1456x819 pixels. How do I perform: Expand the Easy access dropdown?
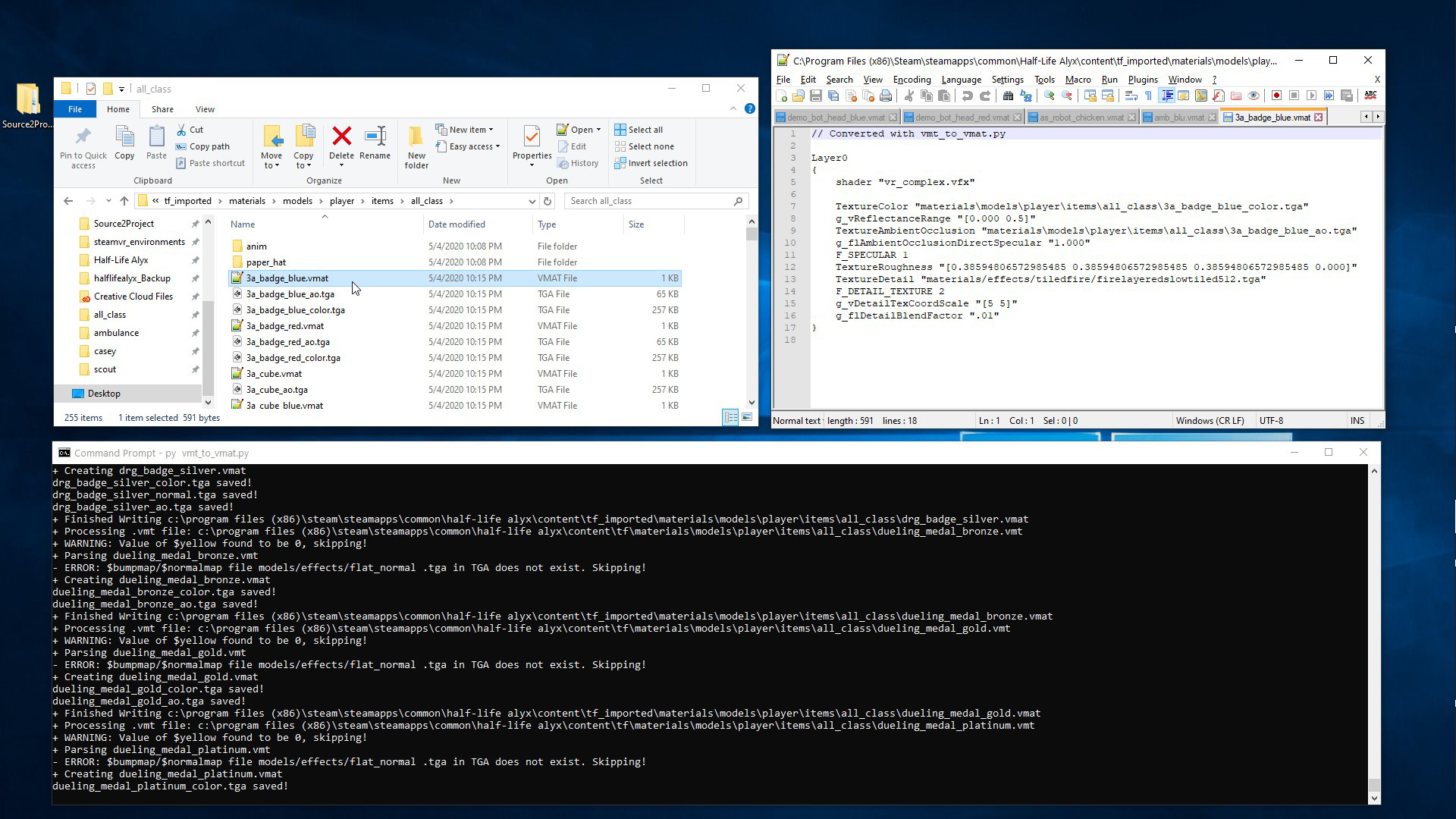pos(469,146)
